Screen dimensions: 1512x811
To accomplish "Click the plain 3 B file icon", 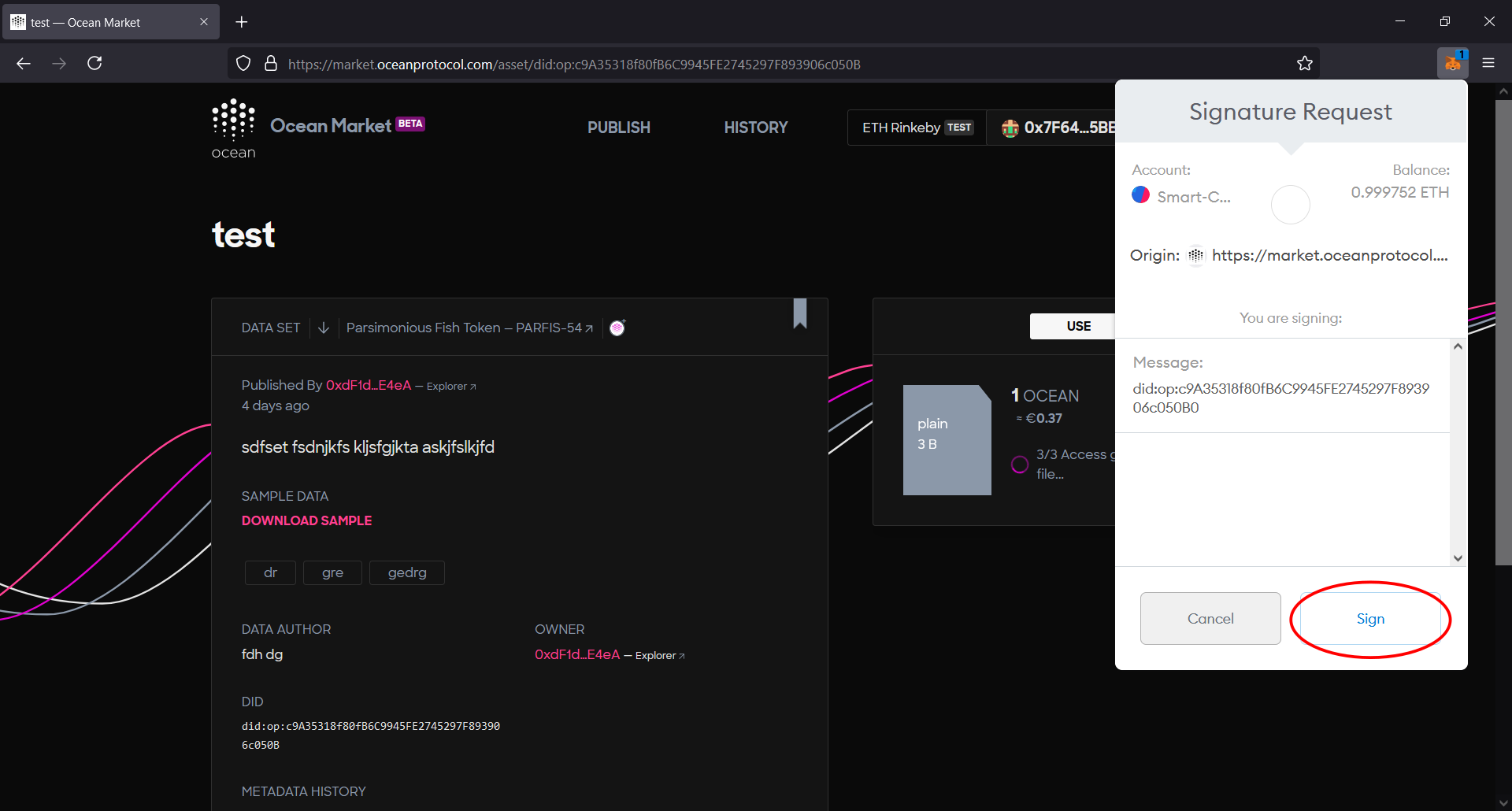I will click(x=947, y=440).
